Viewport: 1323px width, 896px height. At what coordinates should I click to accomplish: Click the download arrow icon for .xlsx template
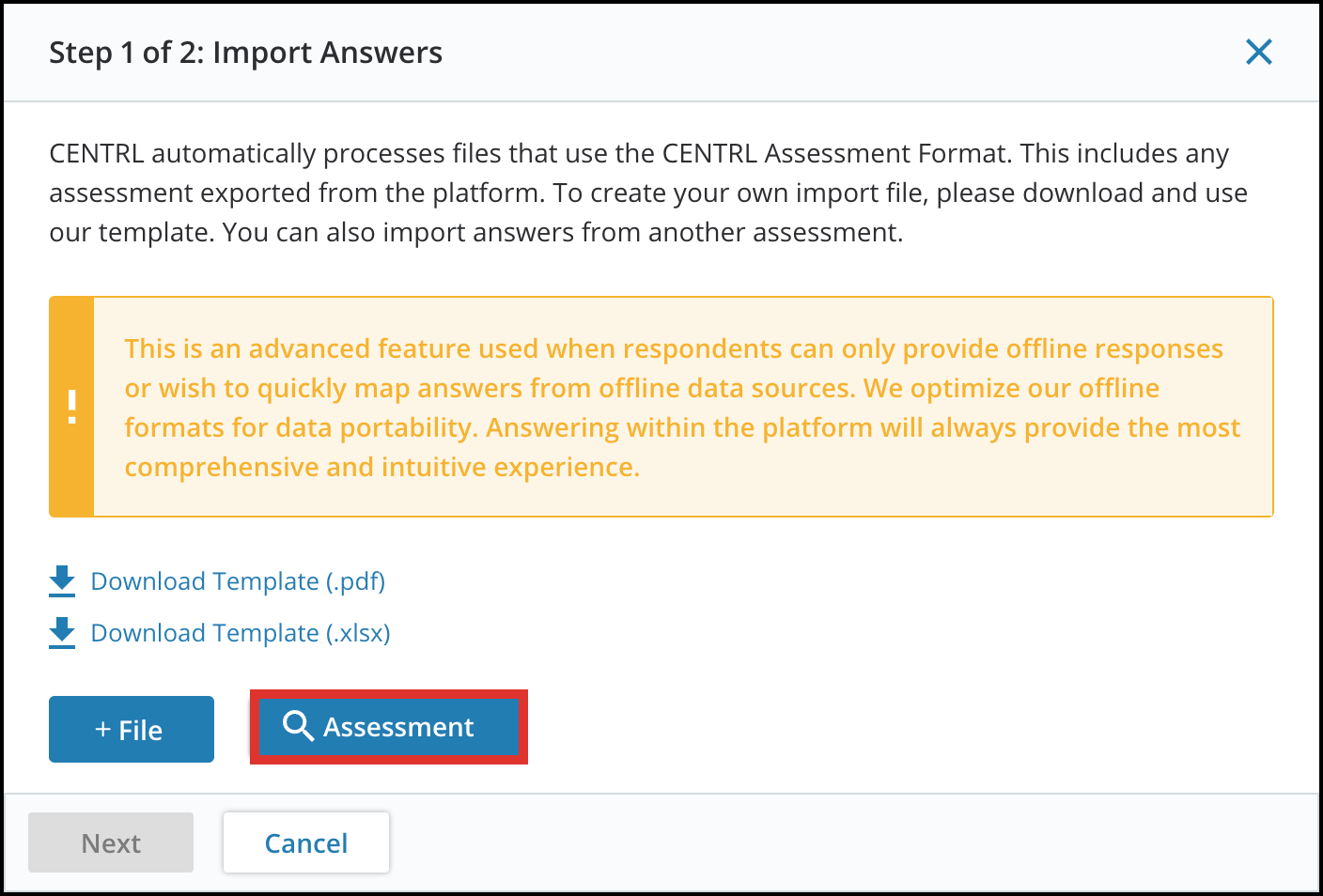(62, 633)
